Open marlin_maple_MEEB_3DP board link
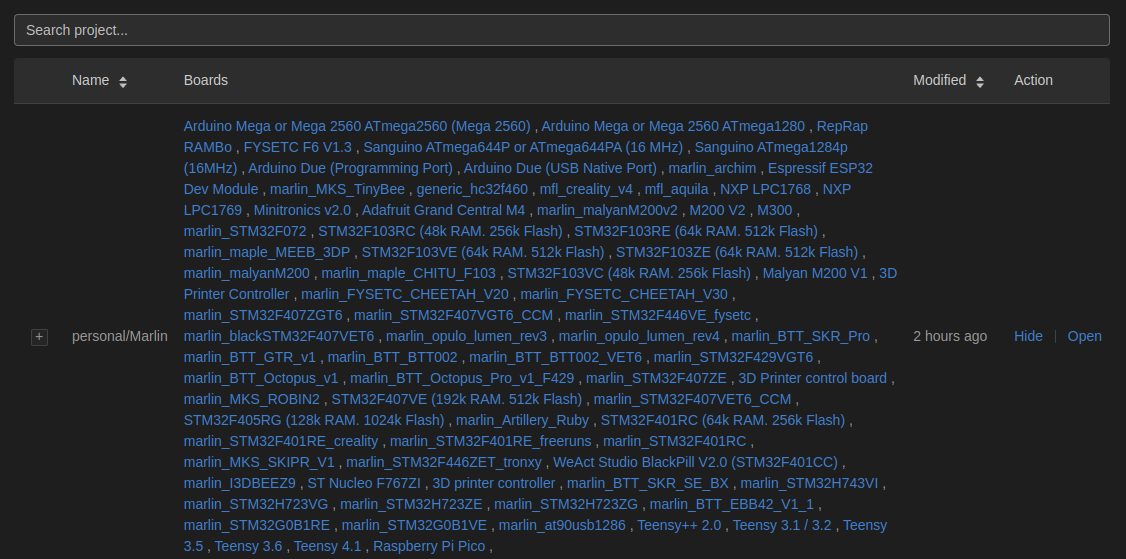This screenshot has width=1126, height=559. click(x=266, y=252)
